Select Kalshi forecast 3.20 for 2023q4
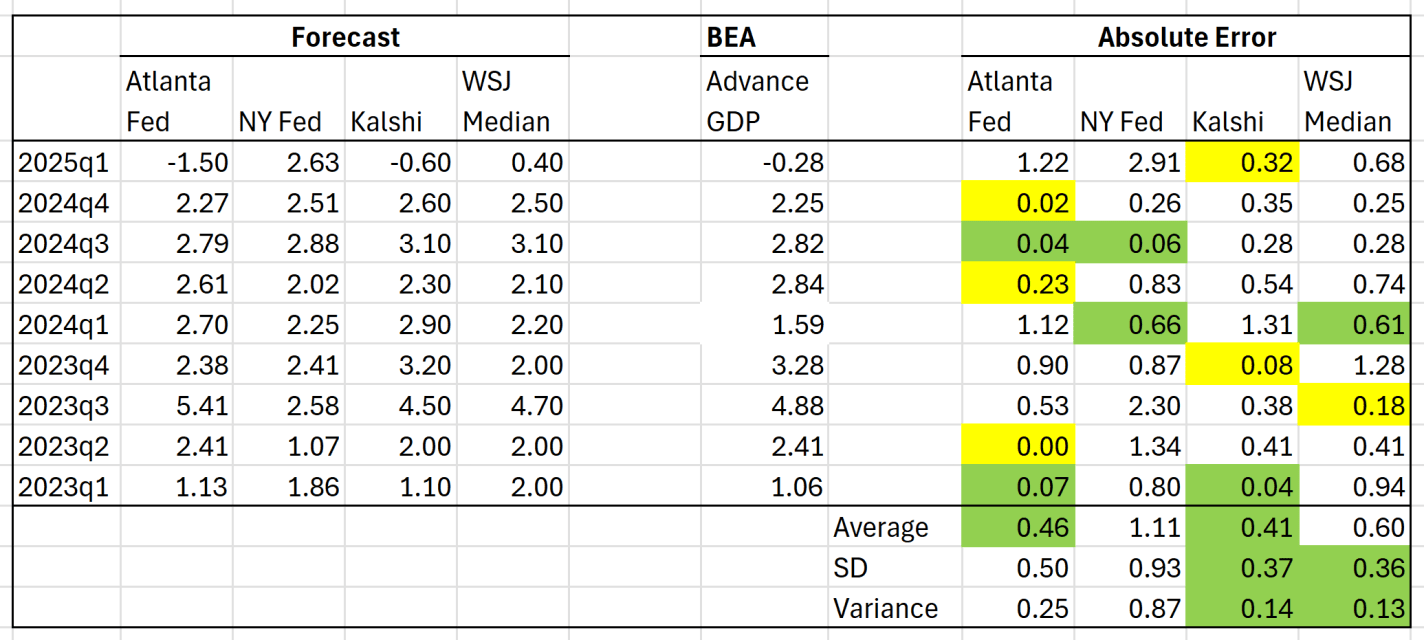Viewport: 1424px width, 640px height. tap(401, 365)
